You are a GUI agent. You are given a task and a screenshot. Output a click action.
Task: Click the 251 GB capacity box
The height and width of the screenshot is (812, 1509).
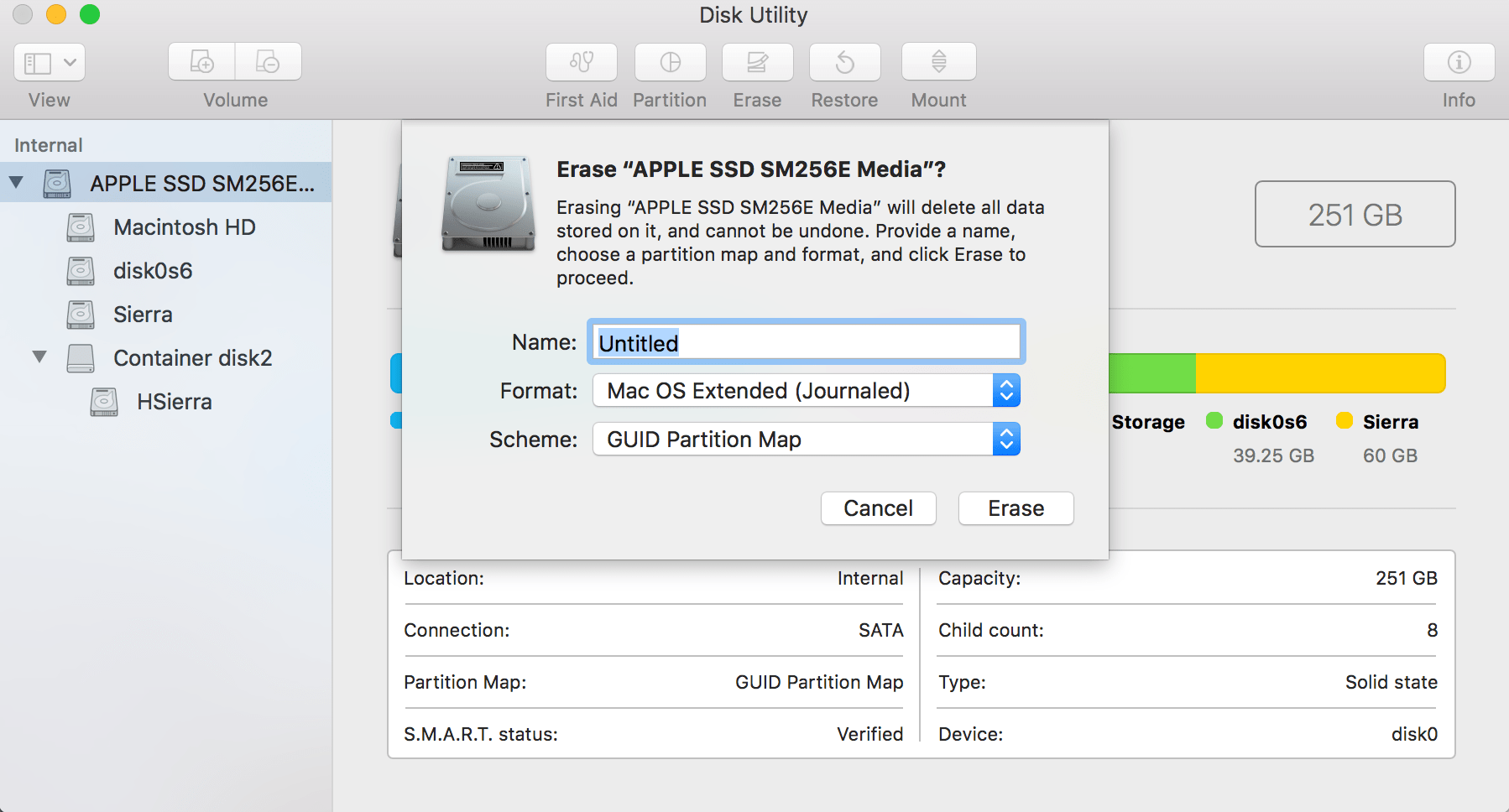pos(1355,214)
